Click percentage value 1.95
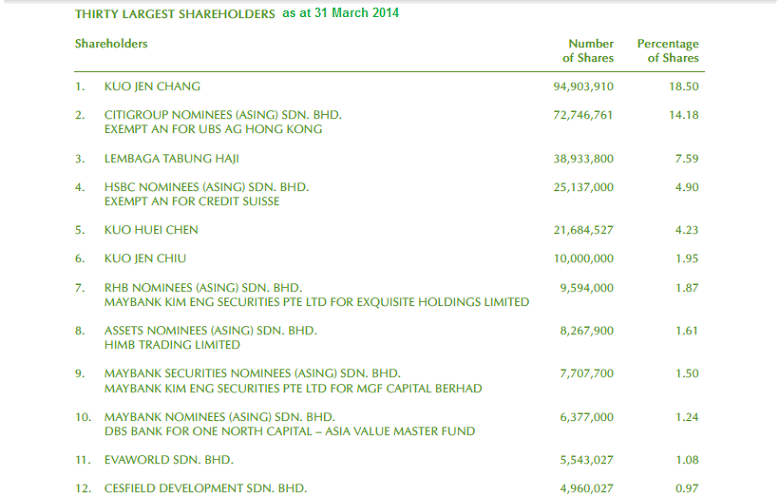Screen dimensions: 779x496 [x=687, y=258]
